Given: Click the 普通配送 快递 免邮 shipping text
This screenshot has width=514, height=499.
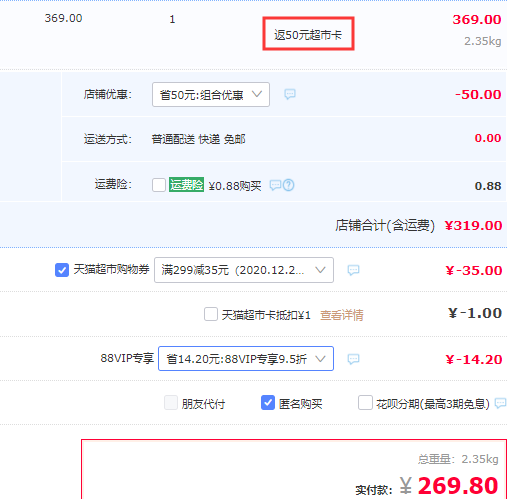Looking at the screenshot, I should pyautogui.click(x=198, y=139).
